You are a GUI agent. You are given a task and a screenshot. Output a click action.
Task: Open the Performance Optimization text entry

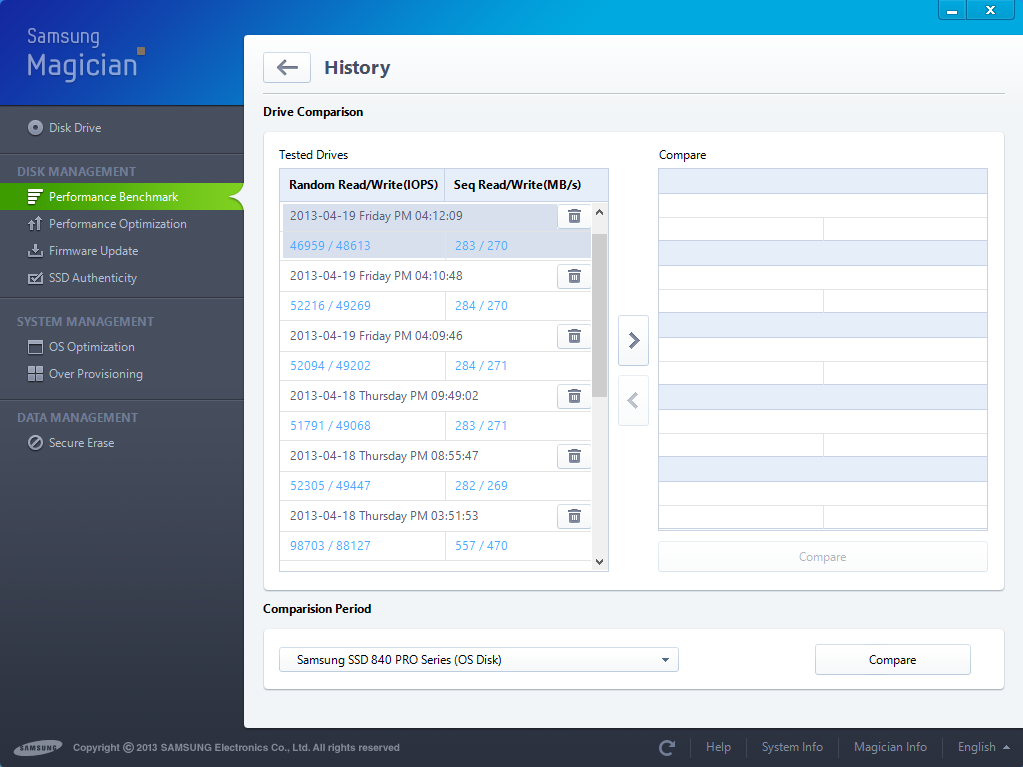(117, 224)
